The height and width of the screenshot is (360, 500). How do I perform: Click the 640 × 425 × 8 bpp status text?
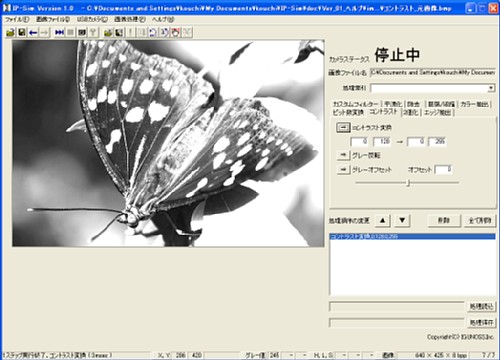(x=441, y=355)
